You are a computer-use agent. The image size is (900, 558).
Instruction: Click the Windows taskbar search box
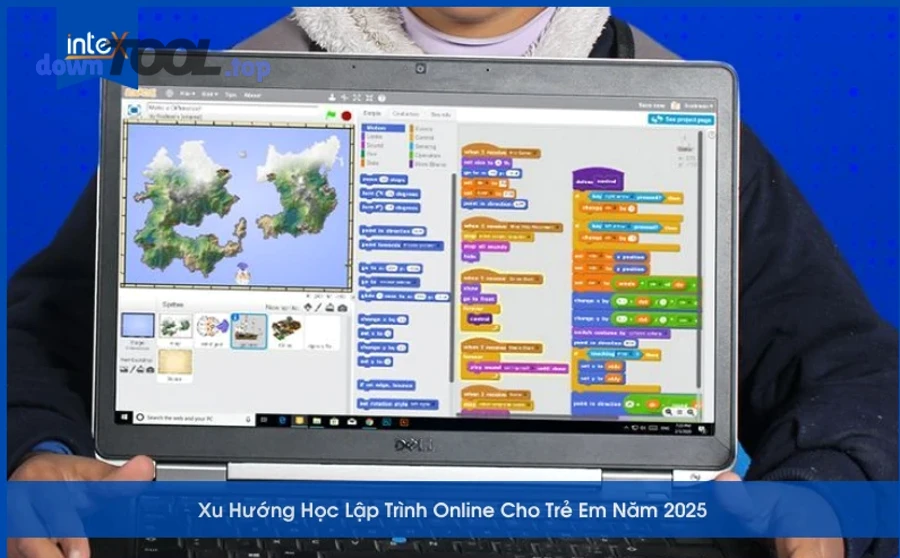(x=195, y=418)
